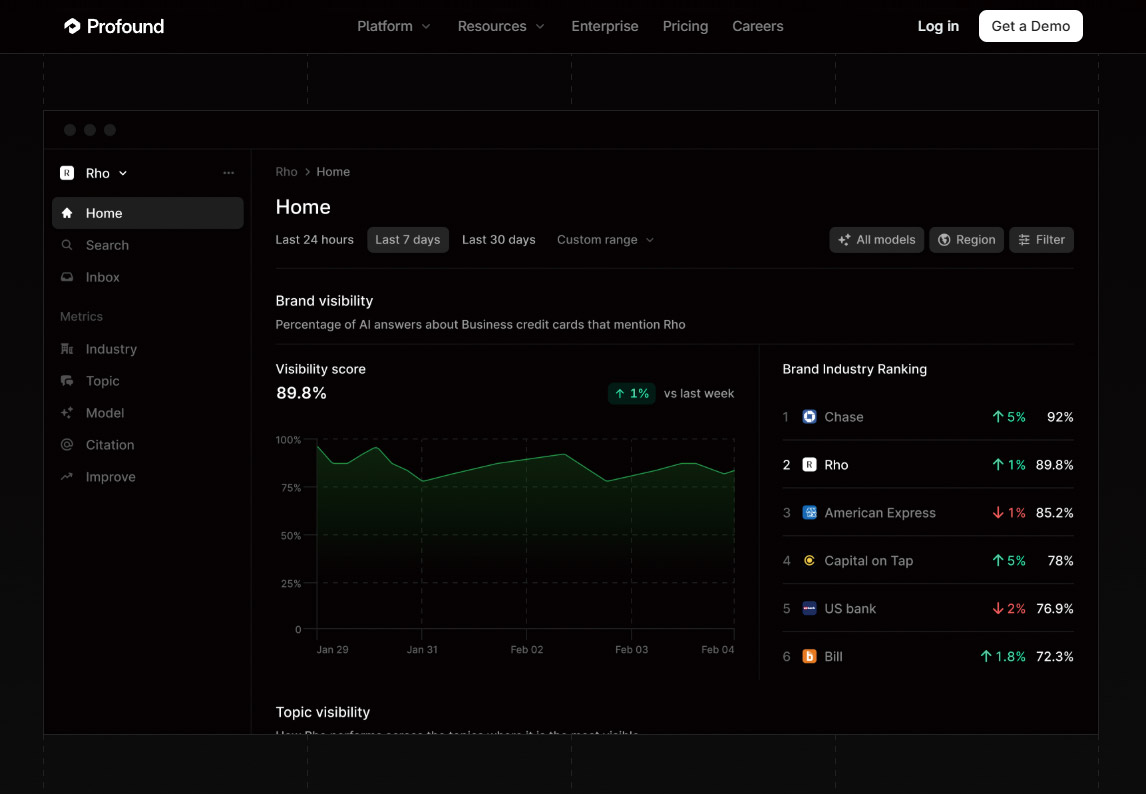The image size is (1146, 794).
Task: Click the American Express ranking name
Action: point(880,513)
